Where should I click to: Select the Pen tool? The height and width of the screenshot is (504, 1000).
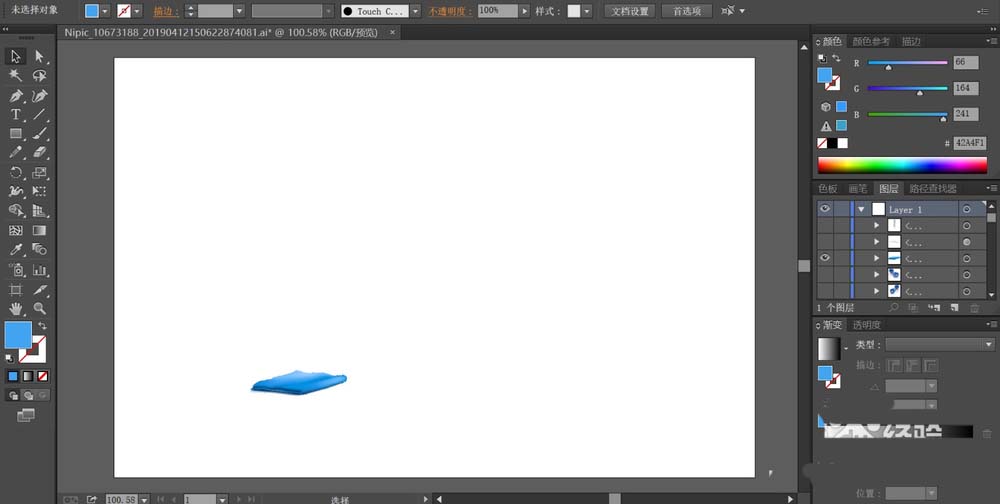pyautogui.click(x=15, y=96)
